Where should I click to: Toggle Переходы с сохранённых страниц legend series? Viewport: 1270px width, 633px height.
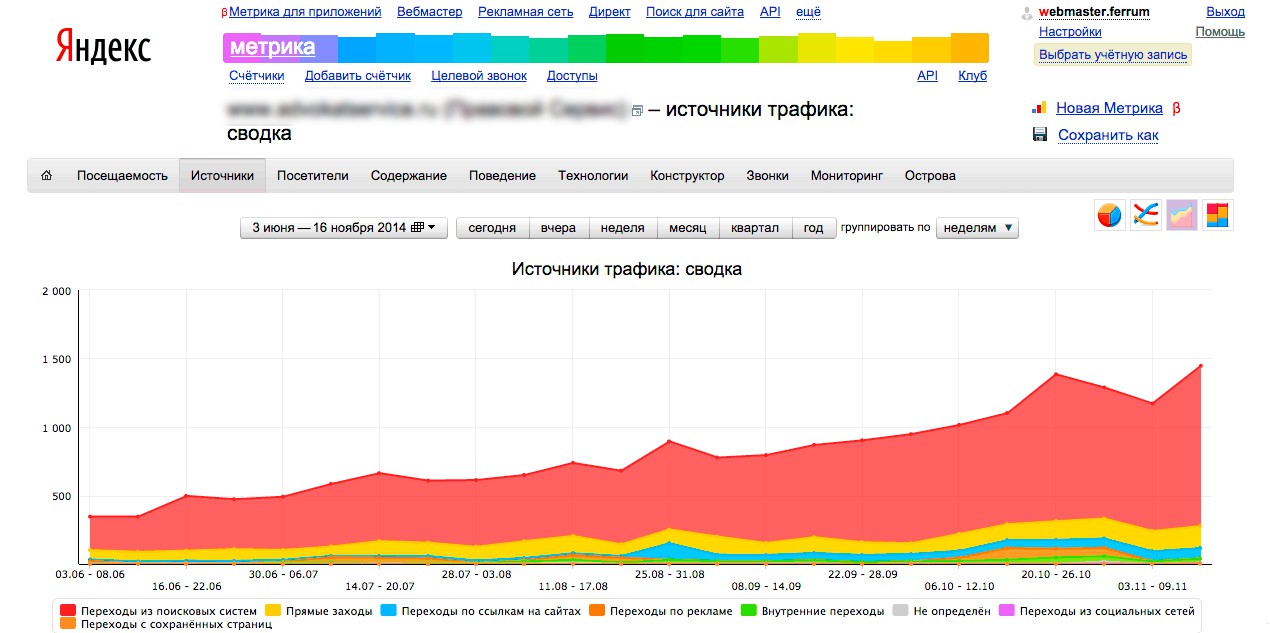pos(166,624)
